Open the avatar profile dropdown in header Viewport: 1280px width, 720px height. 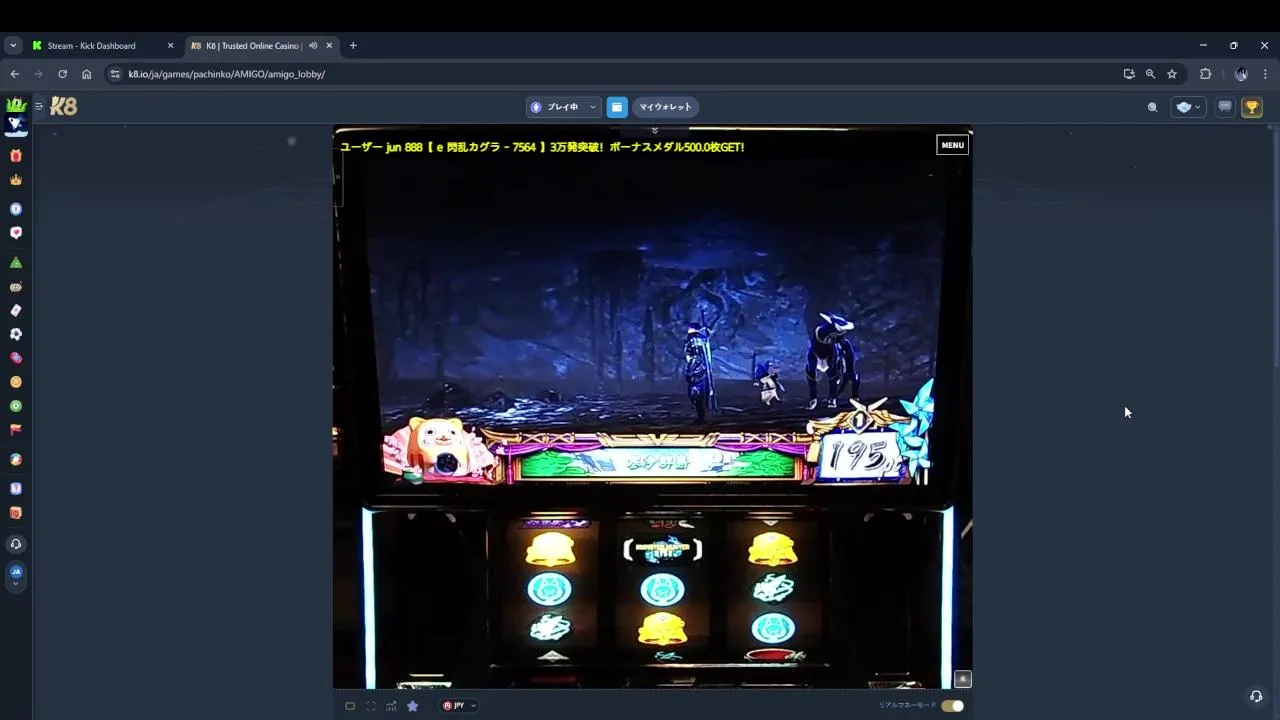[x=1189, y=107]
